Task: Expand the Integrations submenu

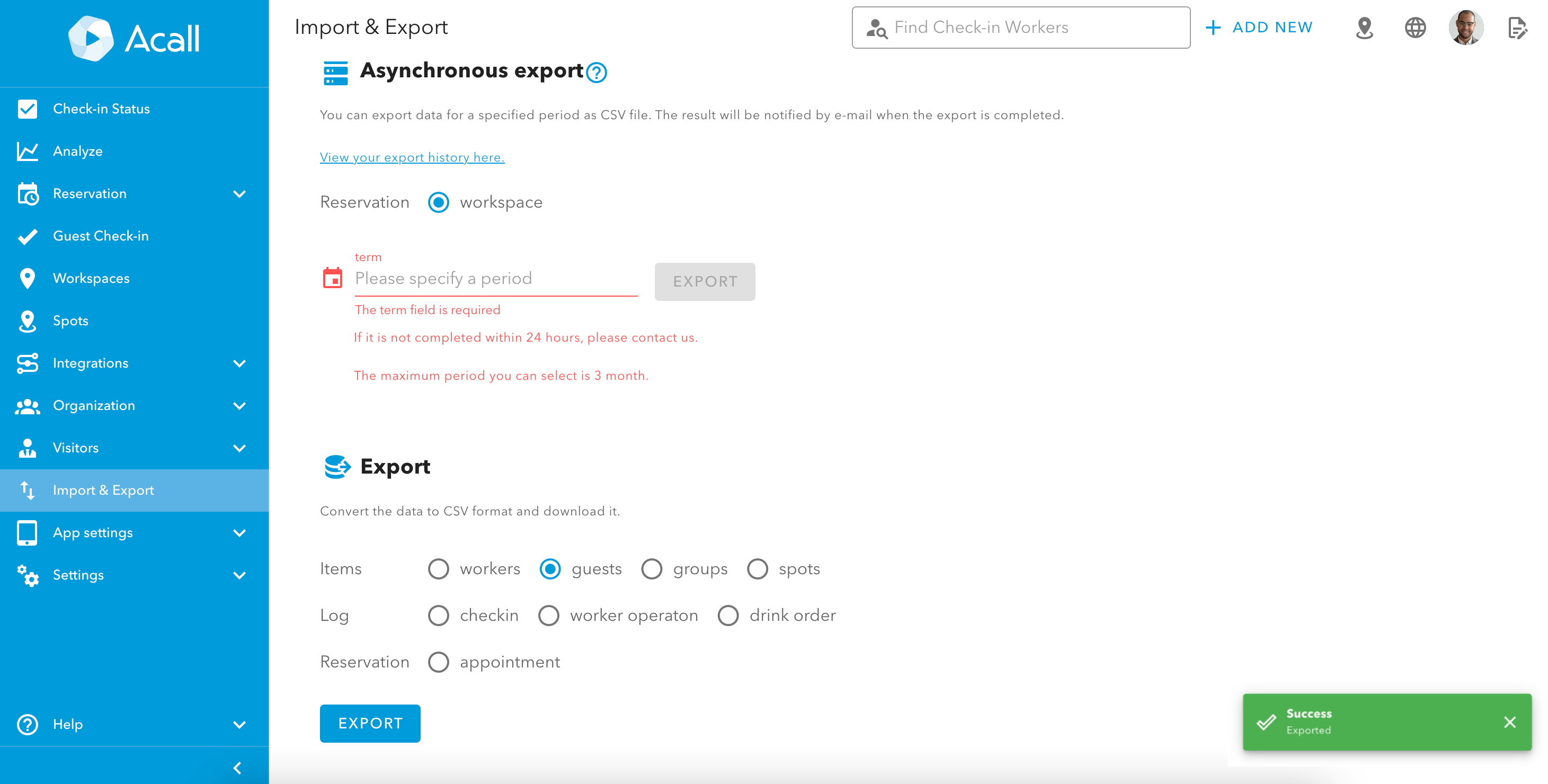Action: point(239,363)
